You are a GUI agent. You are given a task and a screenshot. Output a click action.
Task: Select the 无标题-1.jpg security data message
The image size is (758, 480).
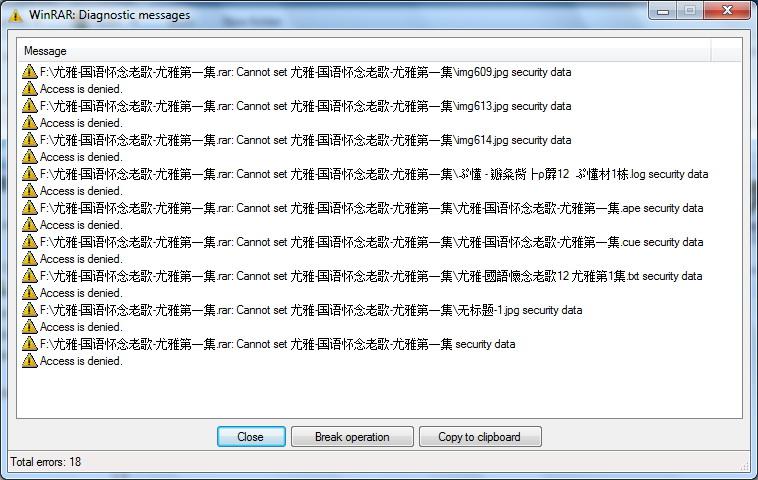pos(311,310)
